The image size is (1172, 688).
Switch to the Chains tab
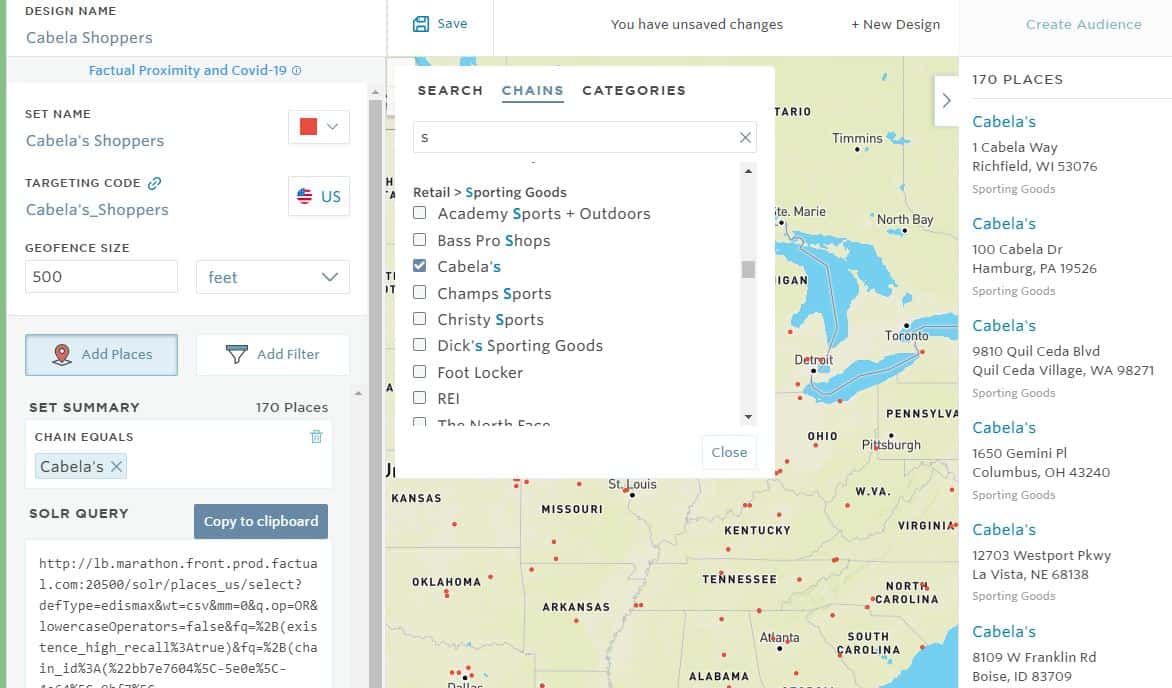pyautogui.click(x=532, y=90)
